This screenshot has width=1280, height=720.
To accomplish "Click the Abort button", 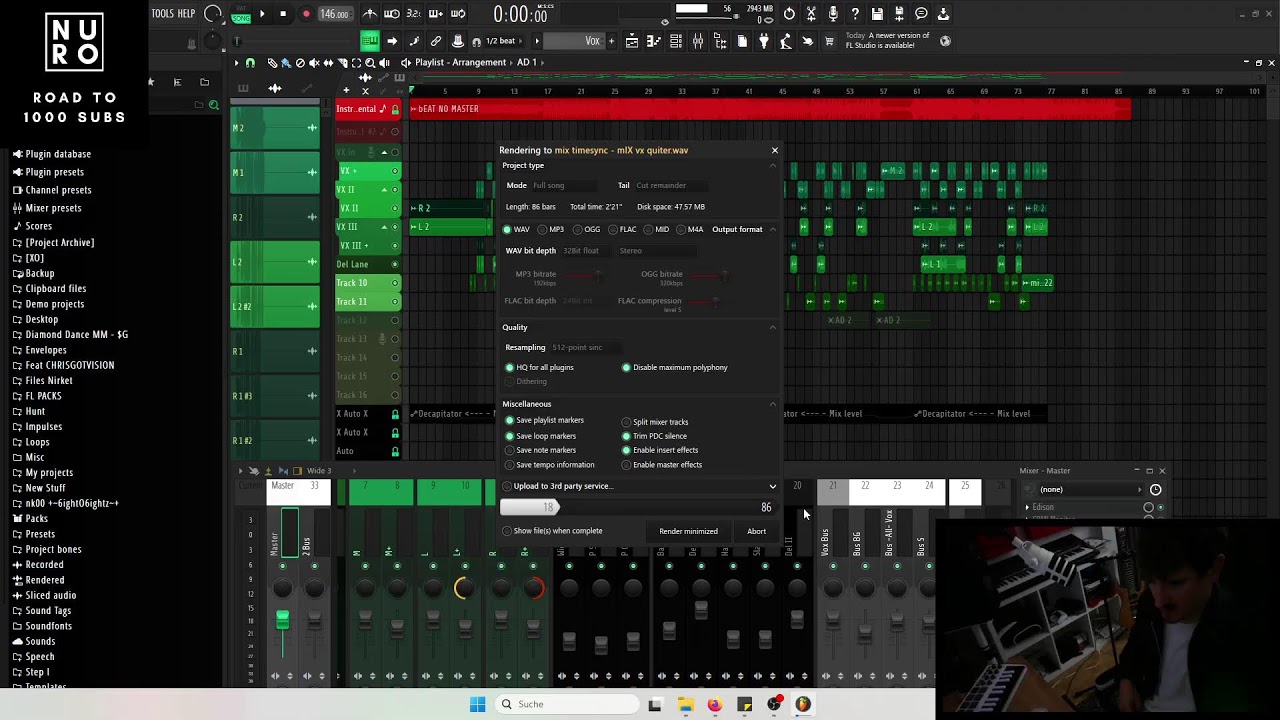I will point(756,531).
